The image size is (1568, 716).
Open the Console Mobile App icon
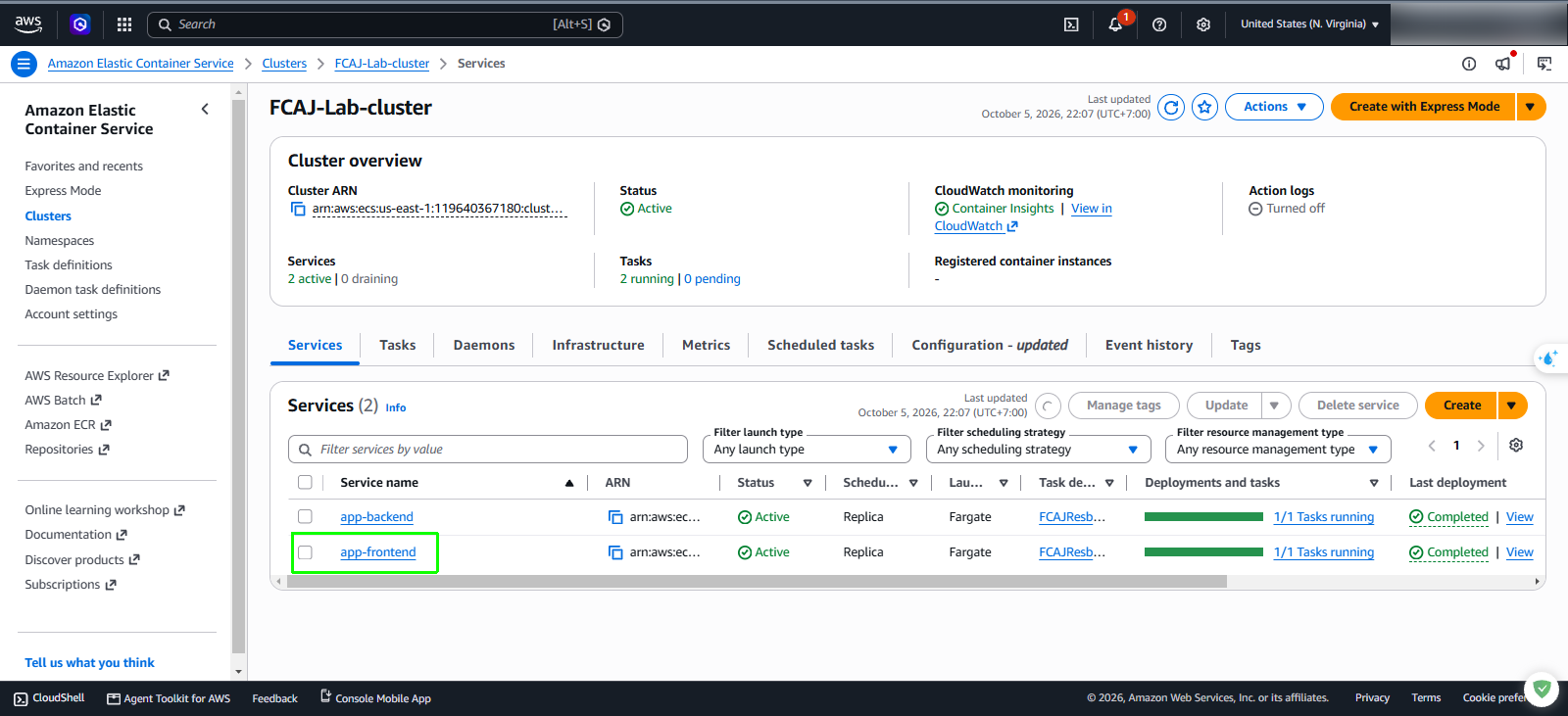(325, 696)
